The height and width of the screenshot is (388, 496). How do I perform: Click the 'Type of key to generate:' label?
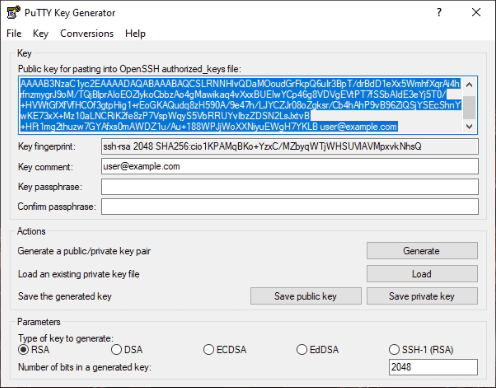(x=66, y=338)
